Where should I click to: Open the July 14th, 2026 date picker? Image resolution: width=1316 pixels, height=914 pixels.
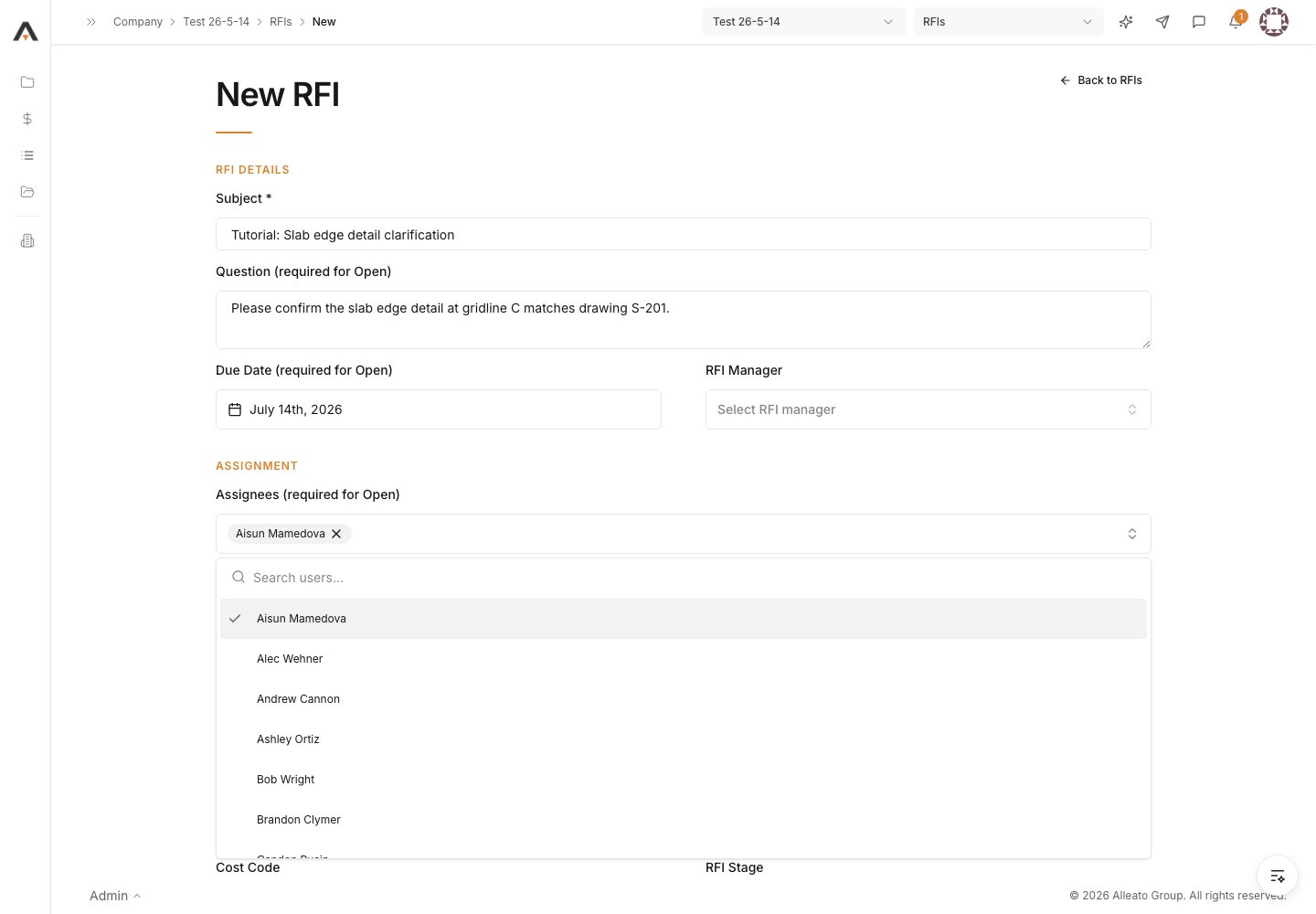pyautogui.click(x=438, y=409)
